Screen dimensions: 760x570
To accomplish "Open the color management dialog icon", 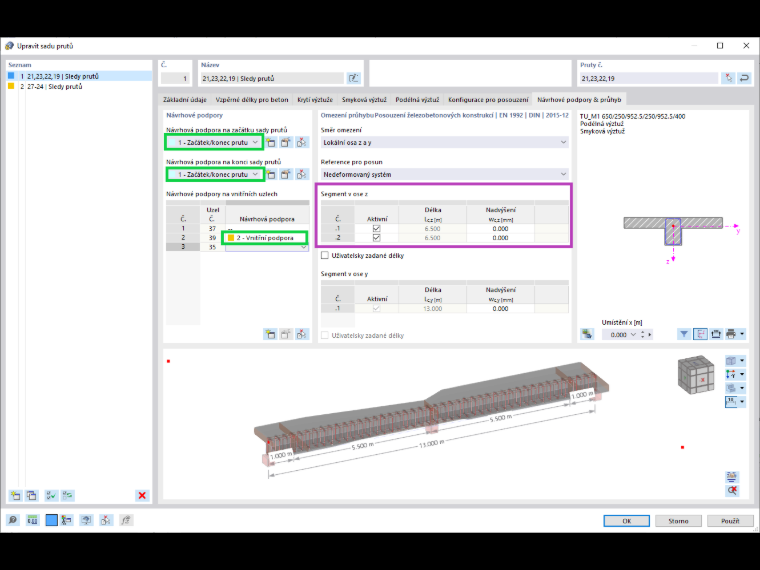I will coord(66,520).
